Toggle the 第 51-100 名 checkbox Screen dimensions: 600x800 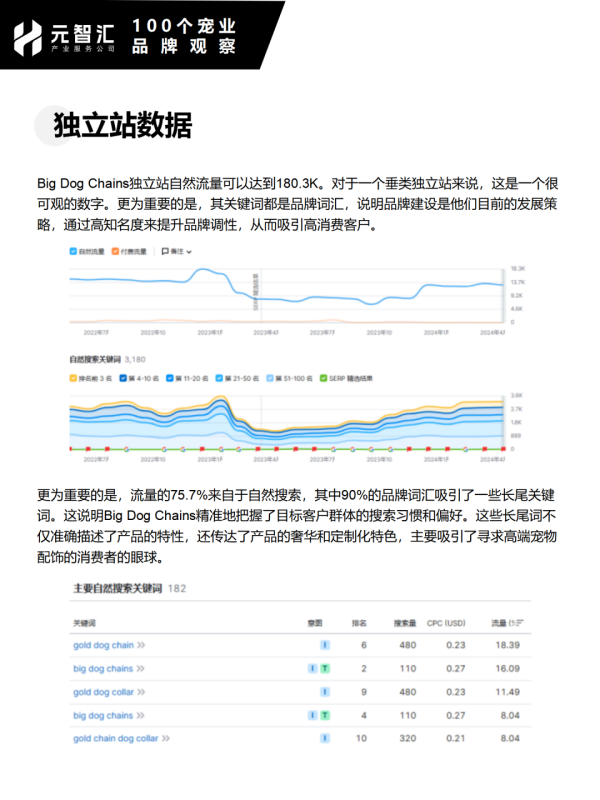coord(270,378)
